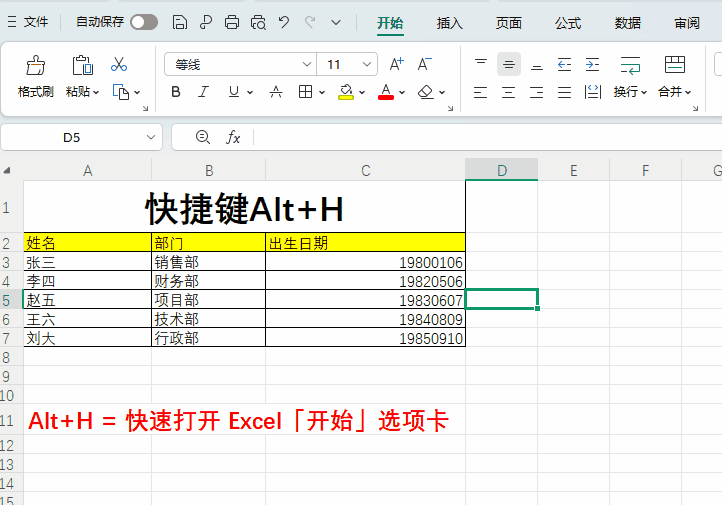Click the Save icon
The width and height of the screenshot is (722, 505).
[180, 22]
